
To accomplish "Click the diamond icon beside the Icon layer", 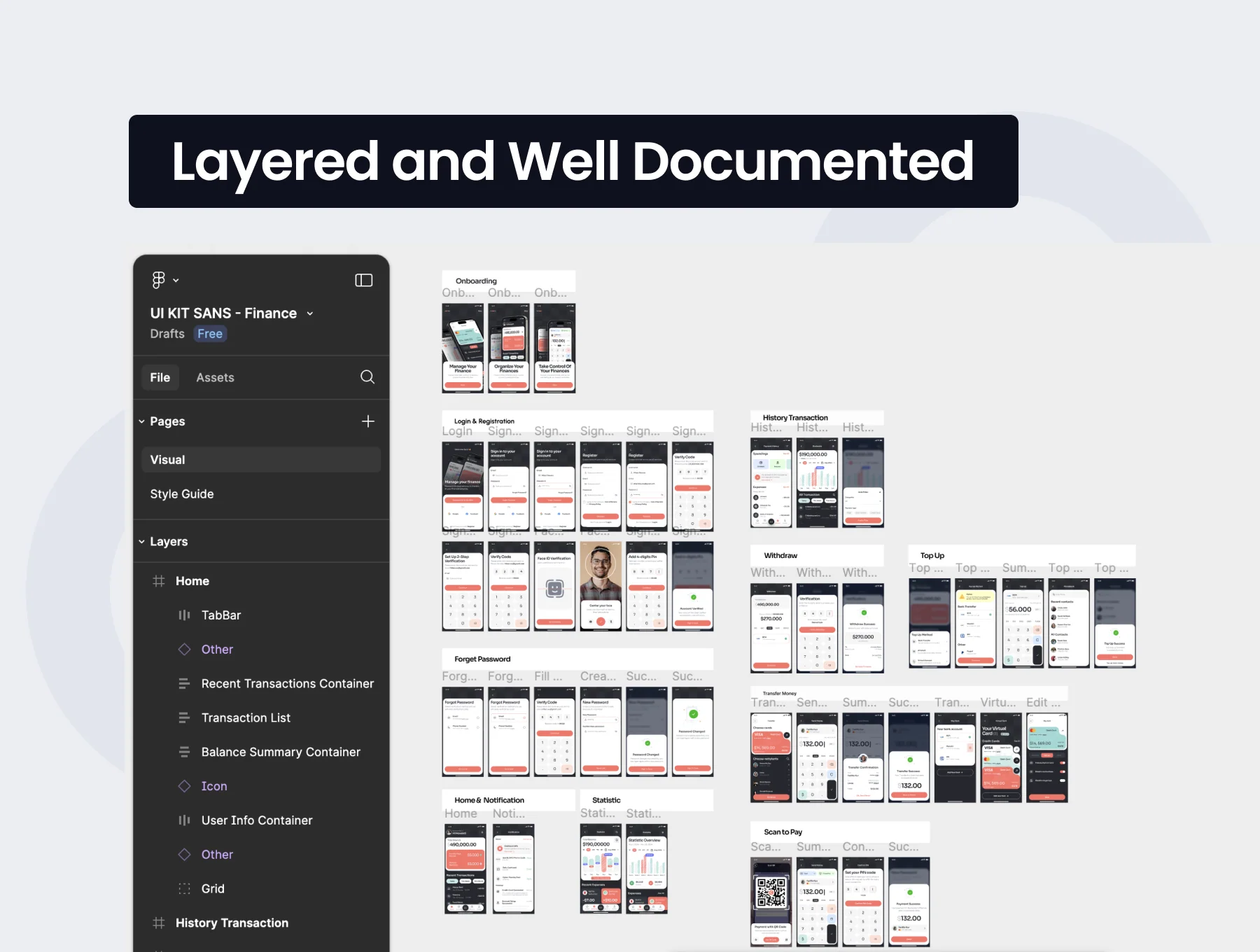I will (x=184, y=786).
